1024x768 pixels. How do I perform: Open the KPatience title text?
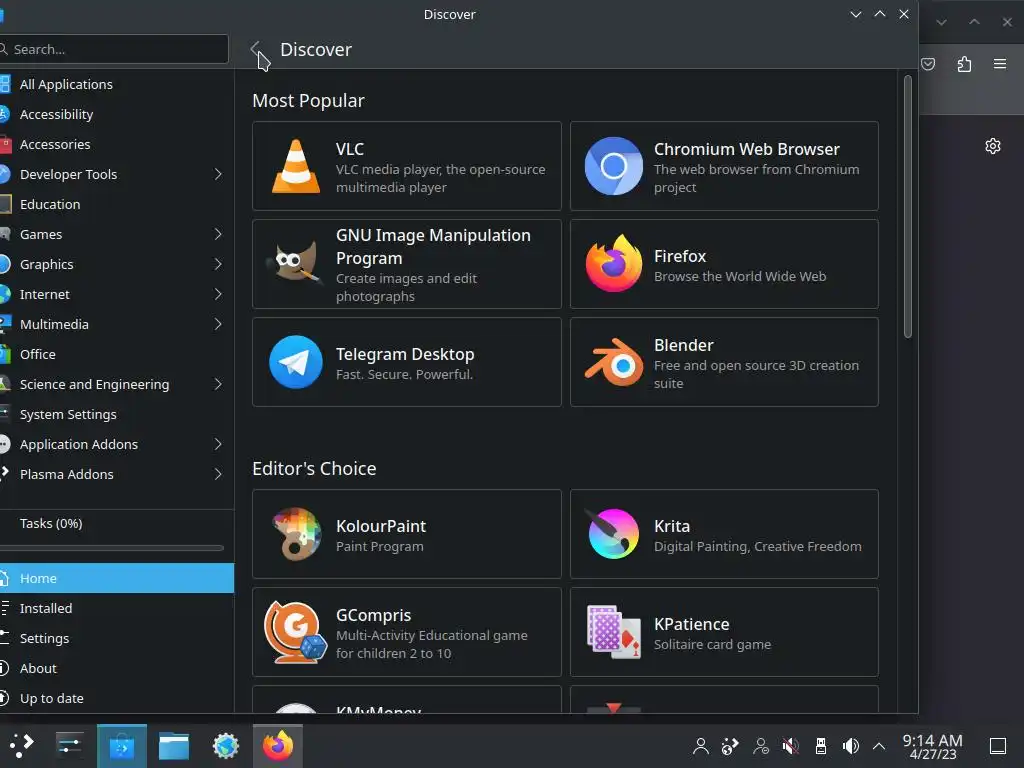[692, 624]
